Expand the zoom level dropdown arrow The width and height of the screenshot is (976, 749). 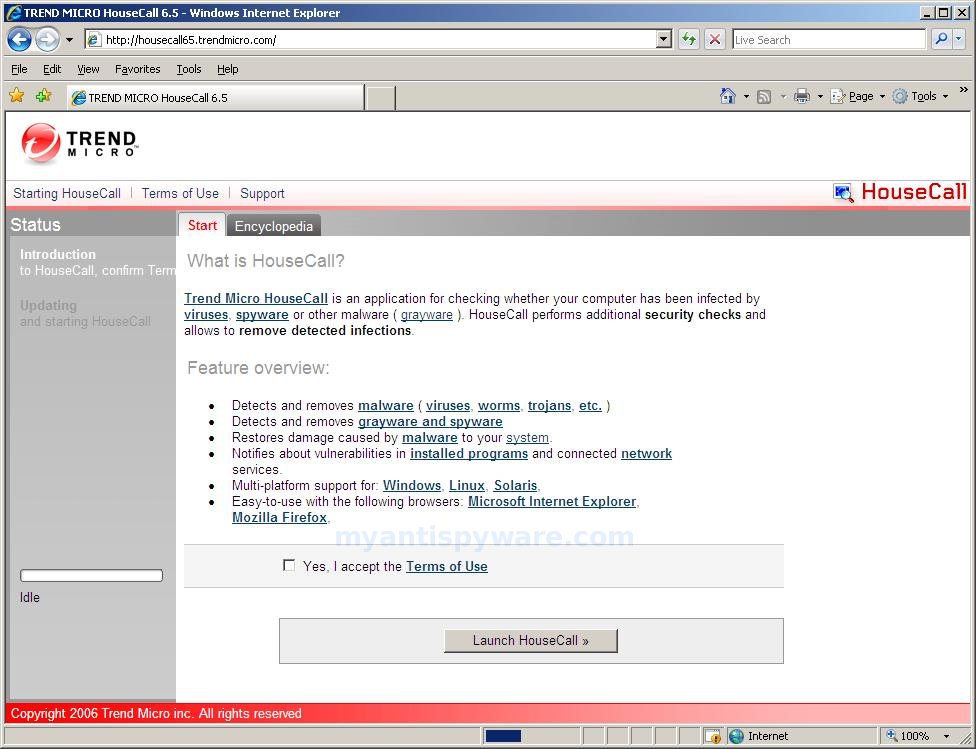tap(946, 737)
